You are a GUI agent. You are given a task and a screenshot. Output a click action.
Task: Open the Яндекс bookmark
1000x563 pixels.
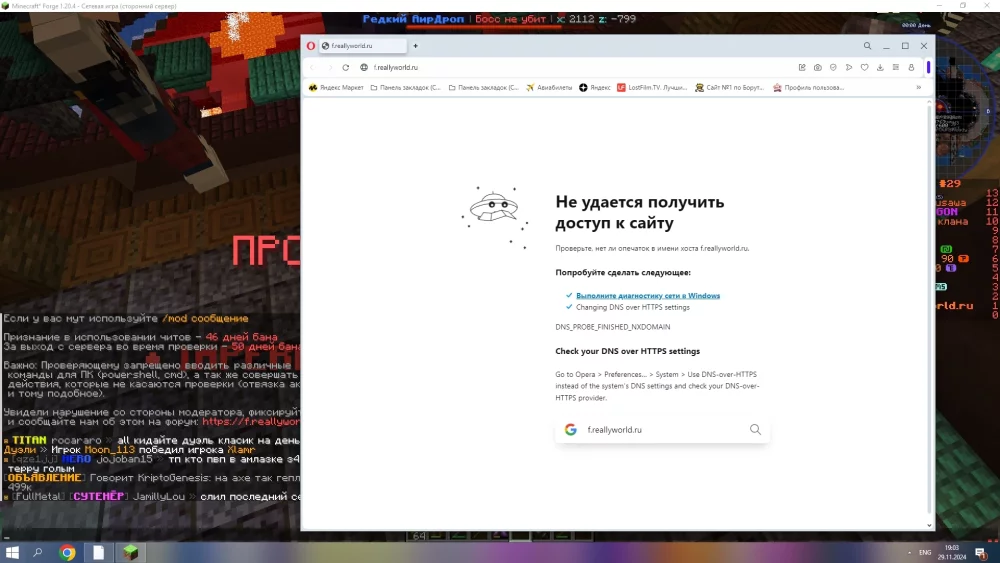(x=594, y=88)
